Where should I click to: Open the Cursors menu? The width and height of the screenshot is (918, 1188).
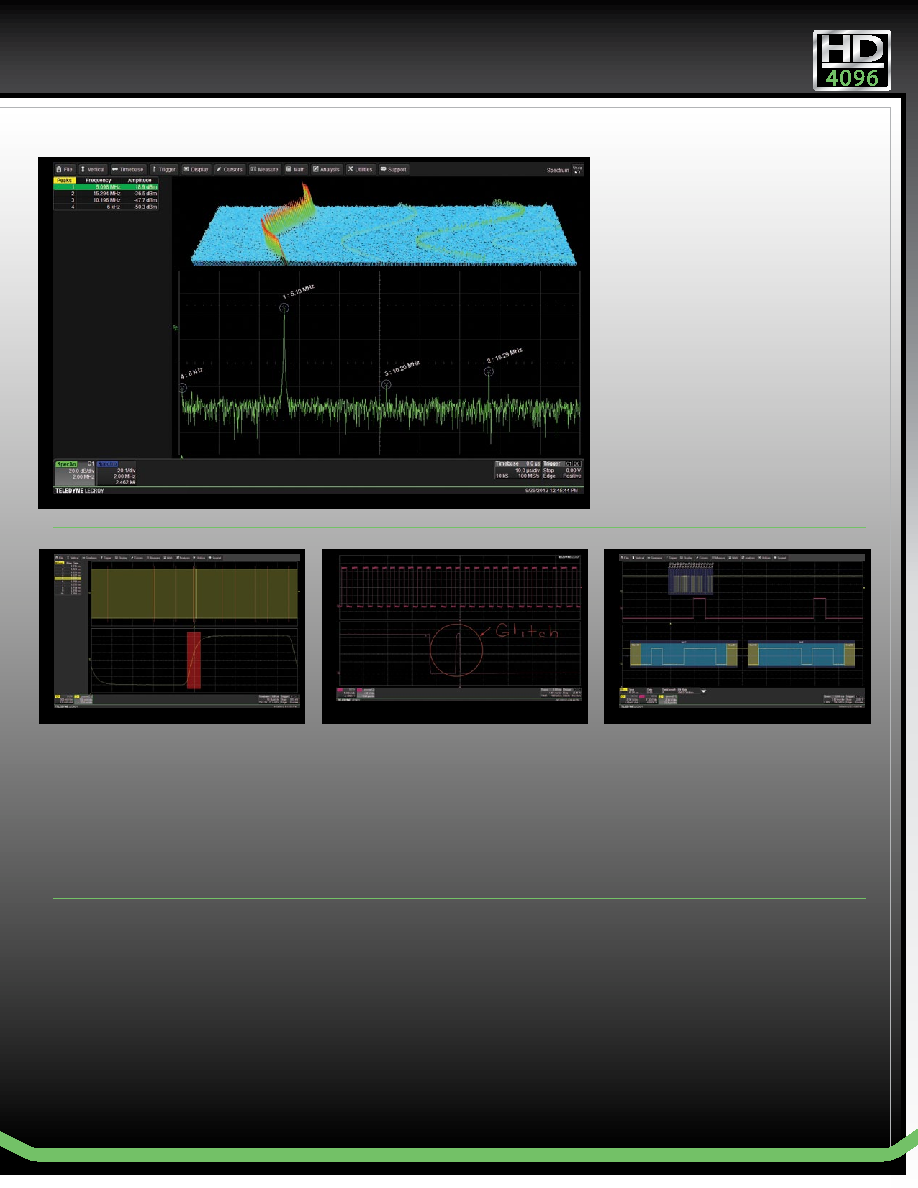[x=230, y=169]
